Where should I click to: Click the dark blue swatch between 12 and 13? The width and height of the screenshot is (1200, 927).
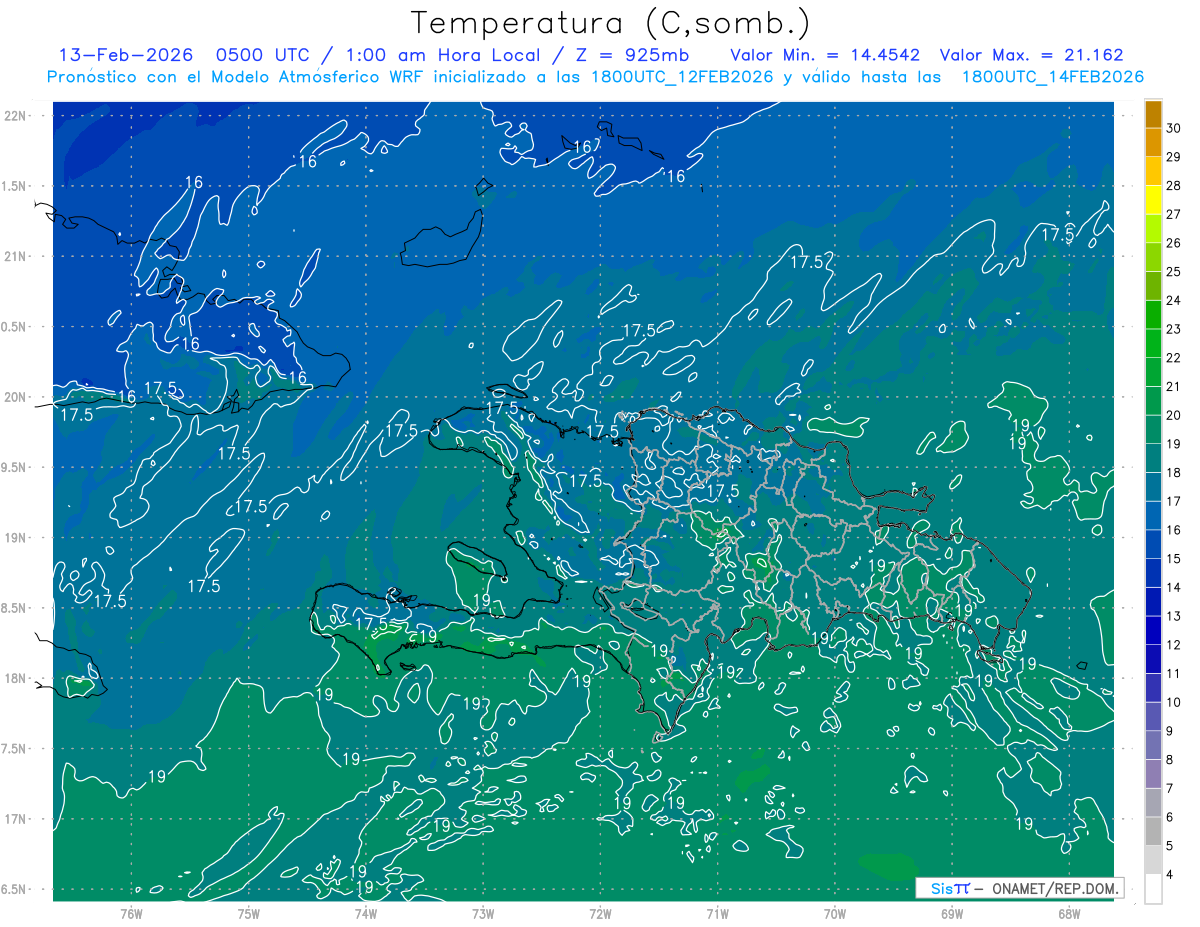click(x=1153, y=630)
